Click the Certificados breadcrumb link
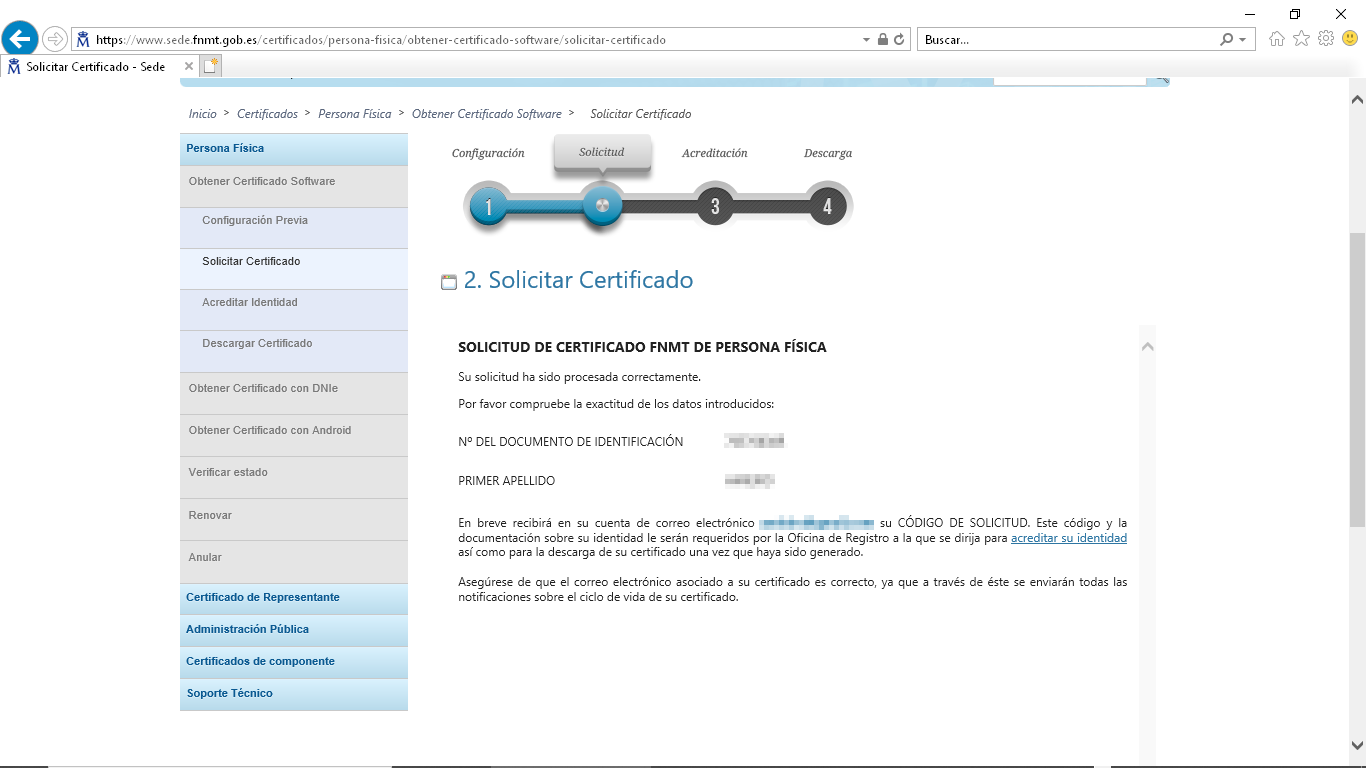The image size is (1366, 768). (x=267, y=114)
